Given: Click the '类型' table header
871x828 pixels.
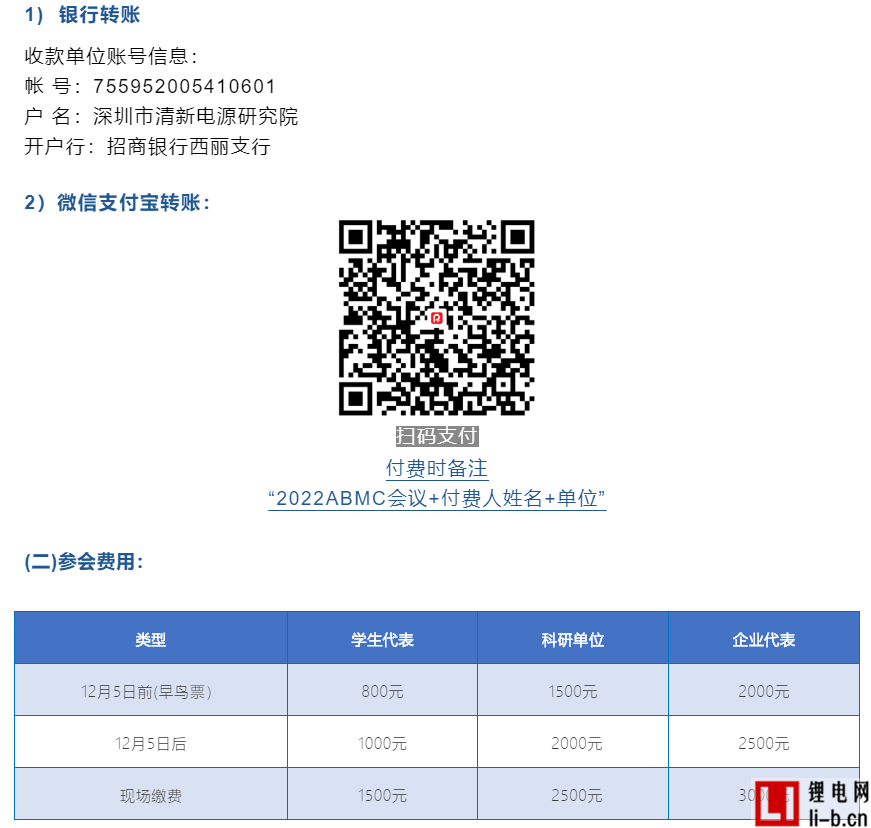Looking at the screenshot, I should click(x=151, y=640).
